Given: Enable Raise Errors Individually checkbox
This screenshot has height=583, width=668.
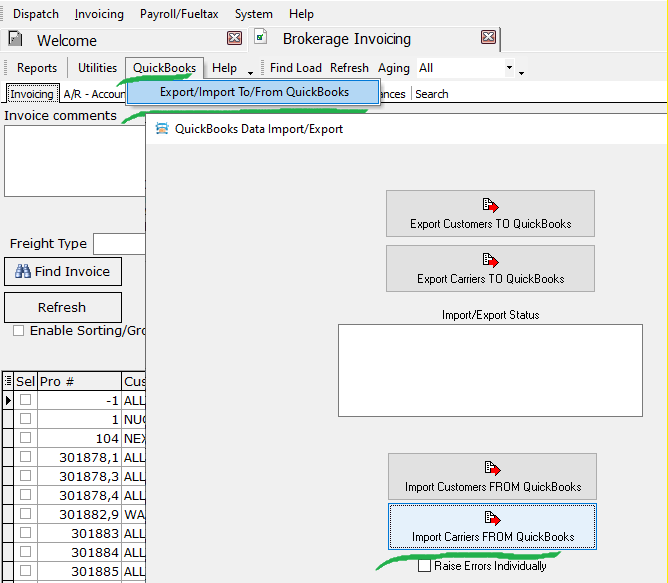Looking at the screenshot, I should (427, 566).
